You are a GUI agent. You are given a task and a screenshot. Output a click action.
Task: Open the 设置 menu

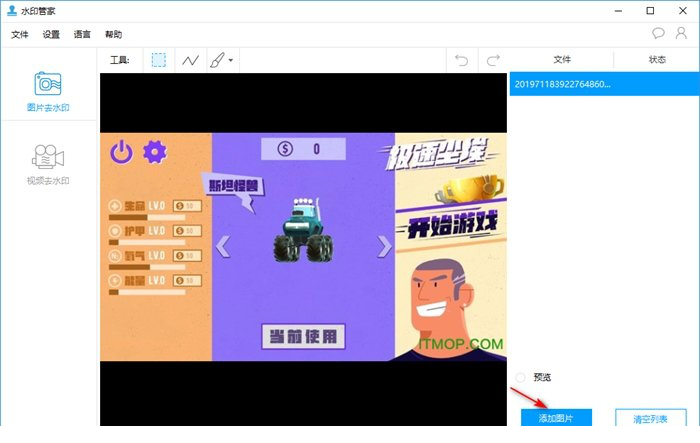click(51, 34)
